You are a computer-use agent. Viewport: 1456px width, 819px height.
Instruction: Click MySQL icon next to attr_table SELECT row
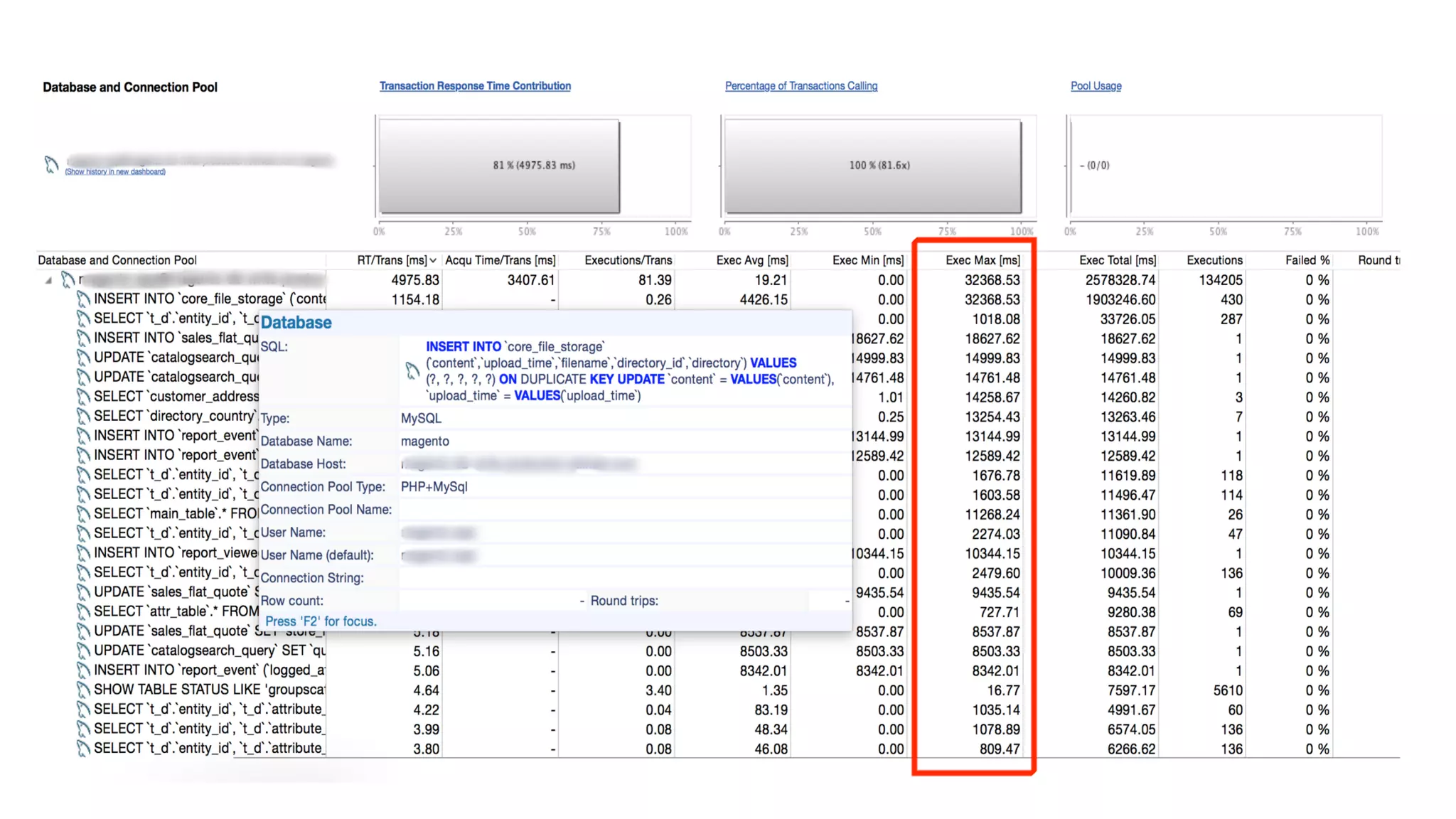83,612
